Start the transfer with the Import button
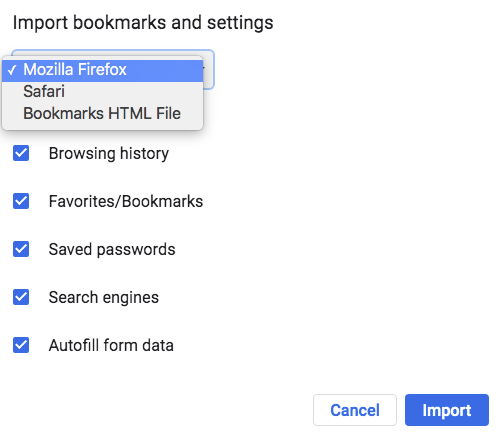498x435 pixels. pyautogui.click(x=447, y=410)
